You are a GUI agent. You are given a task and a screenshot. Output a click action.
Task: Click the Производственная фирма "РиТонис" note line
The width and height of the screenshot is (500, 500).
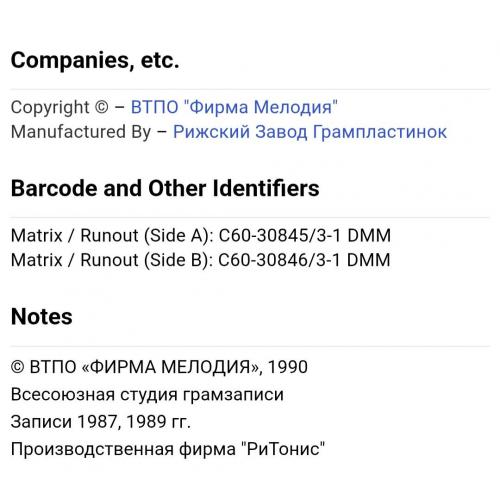(168, 449)
